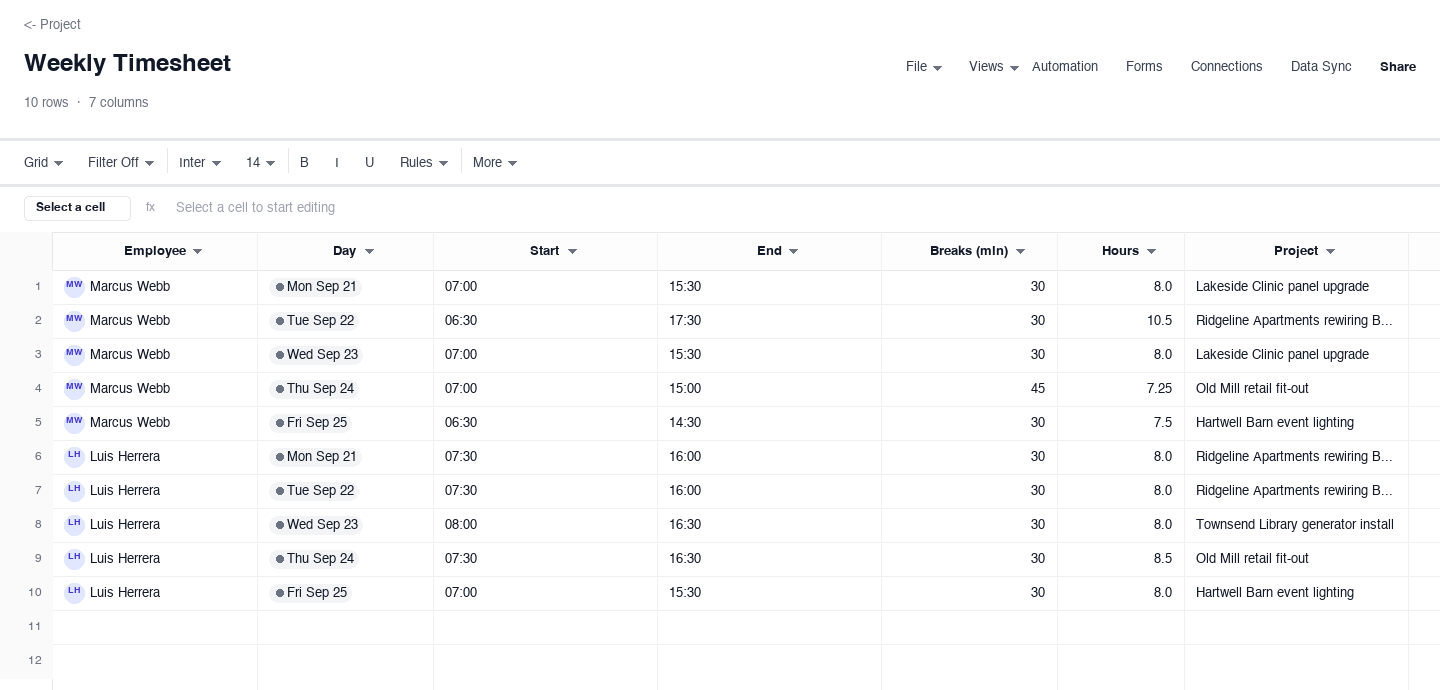Click MW avatar in row 3
The image size is (1440, 690).
74,355
